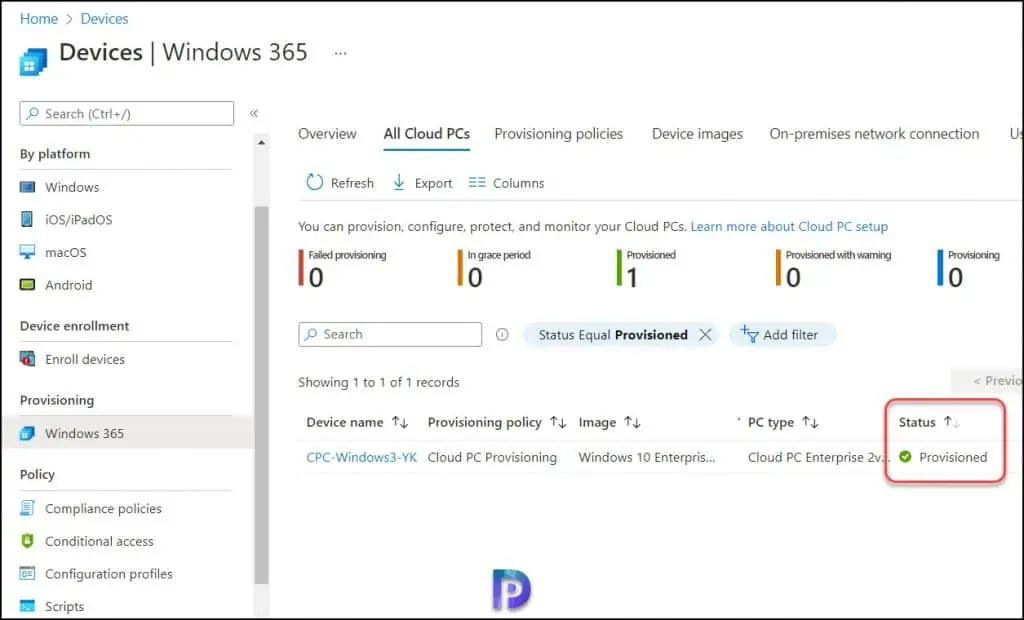Click the Cloud PCs Search field
The image size is (1024, 620).
coord(390,334)
